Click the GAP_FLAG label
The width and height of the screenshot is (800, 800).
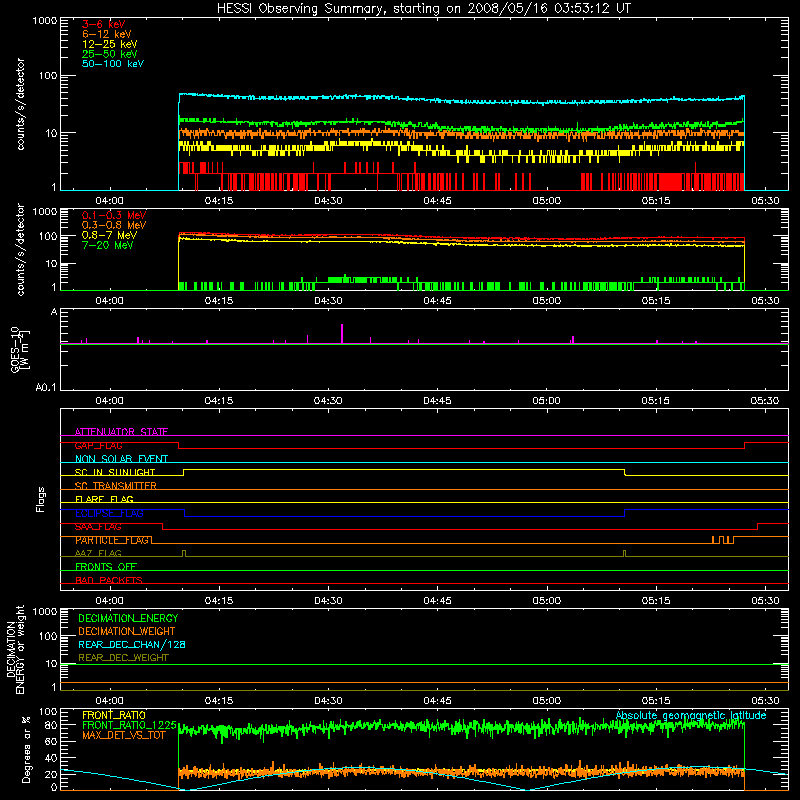coord(98,445)
